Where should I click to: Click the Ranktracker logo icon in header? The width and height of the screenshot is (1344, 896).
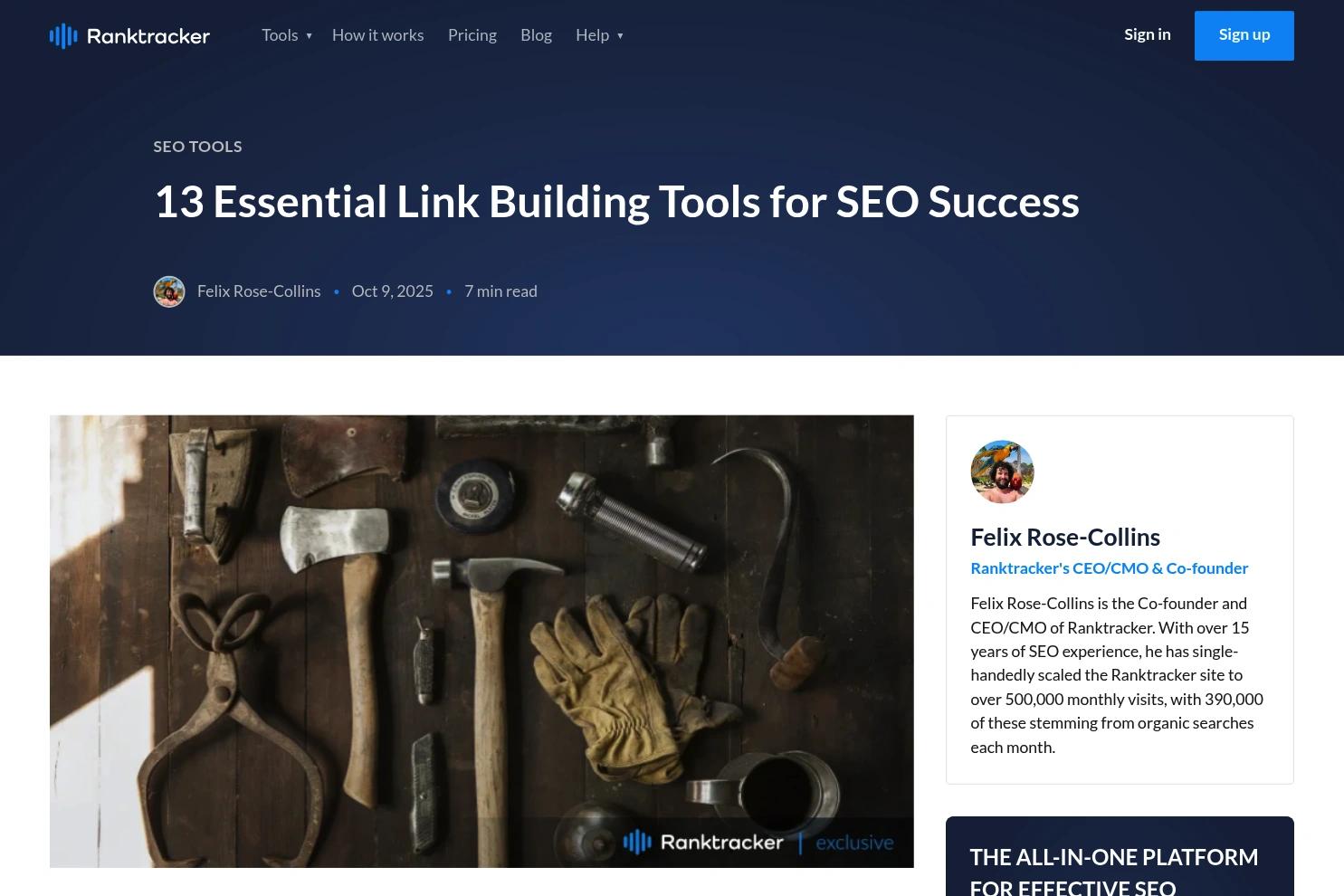tap(63, 36)
